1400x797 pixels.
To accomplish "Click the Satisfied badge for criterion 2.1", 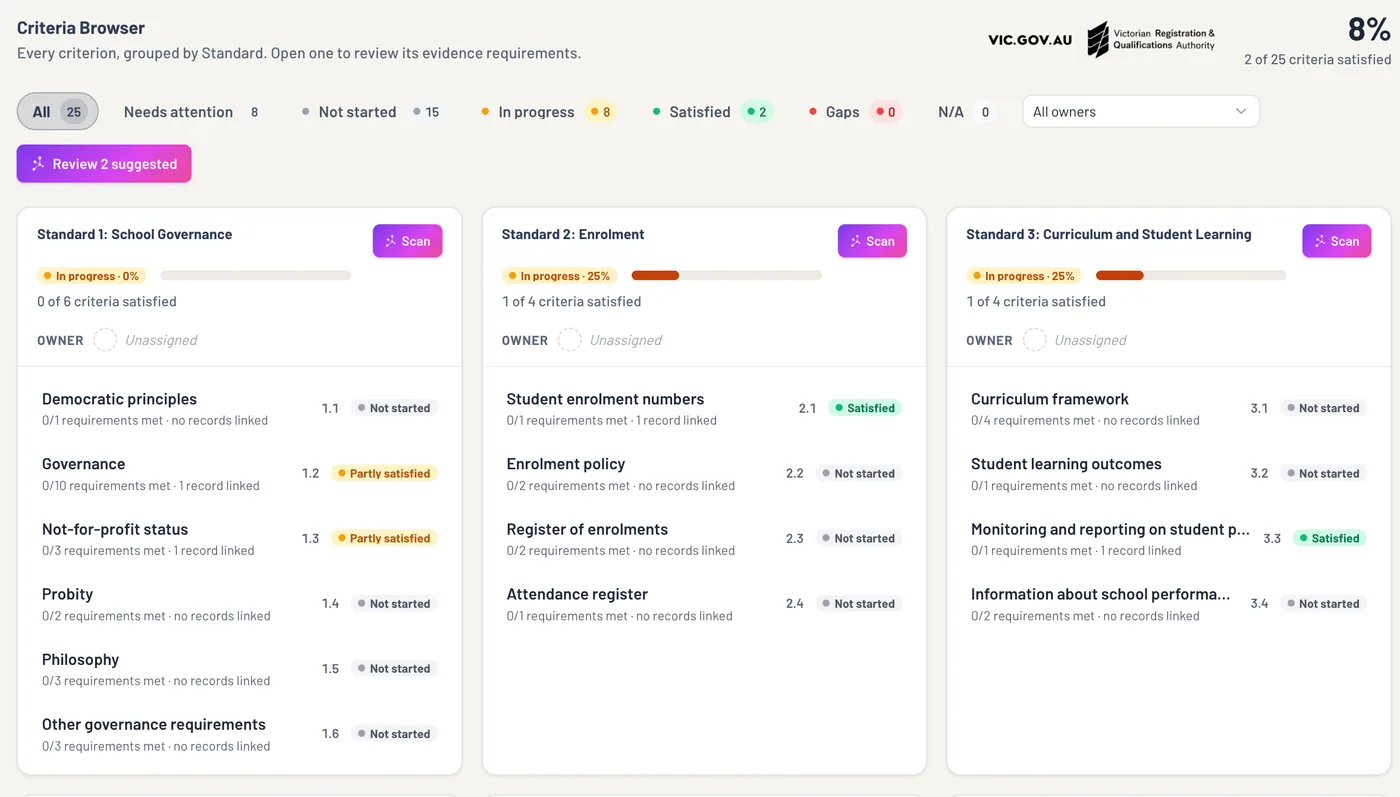I will pos(865,408).
